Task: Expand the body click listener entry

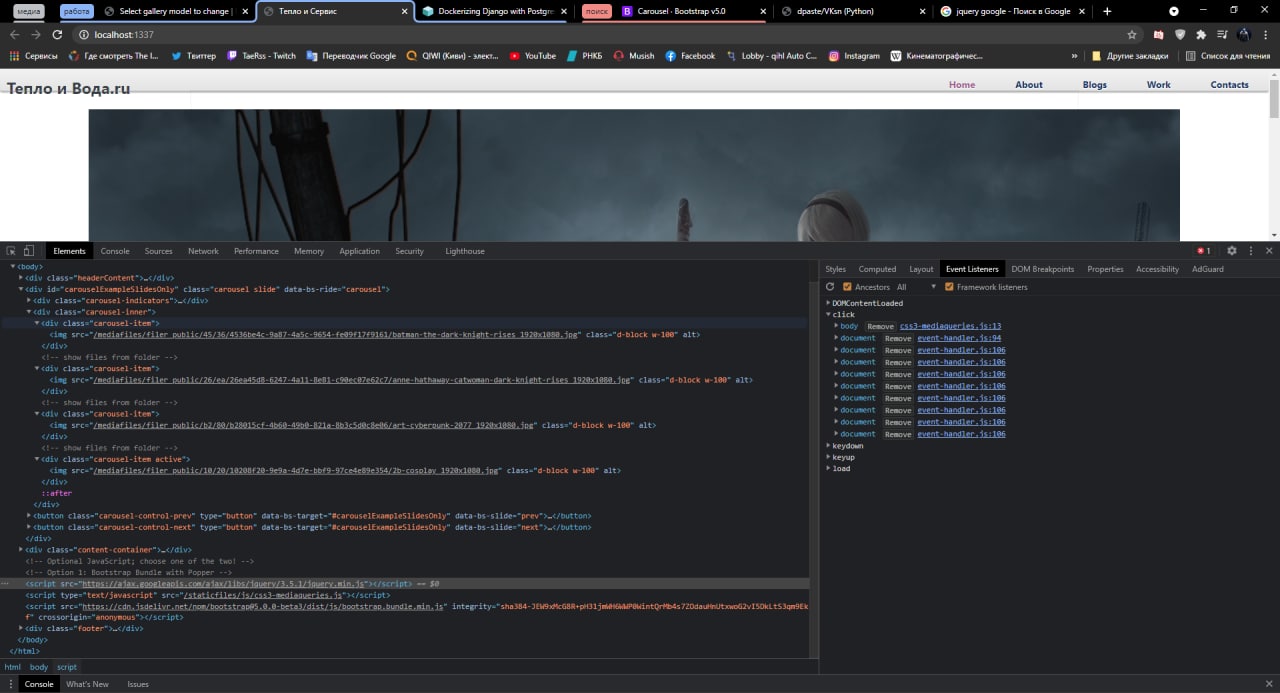Action: click(836, 326)
